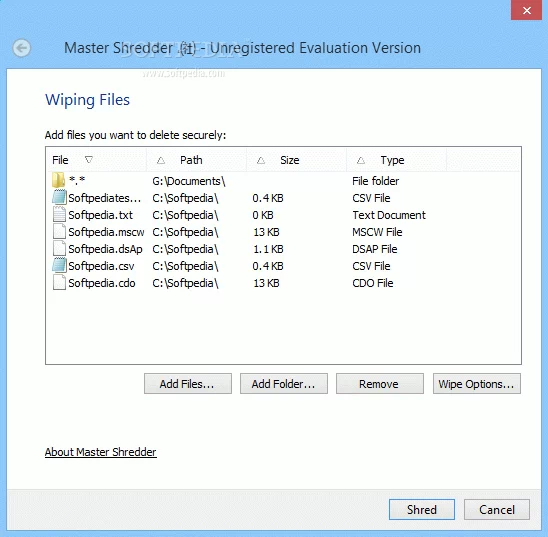Click the CDO File type cell

point(373,283)
